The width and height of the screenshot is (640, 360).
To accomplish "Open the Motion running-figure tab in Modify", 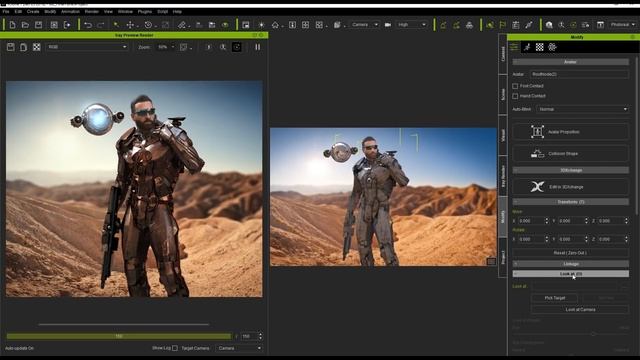I will tap(527, 47).
